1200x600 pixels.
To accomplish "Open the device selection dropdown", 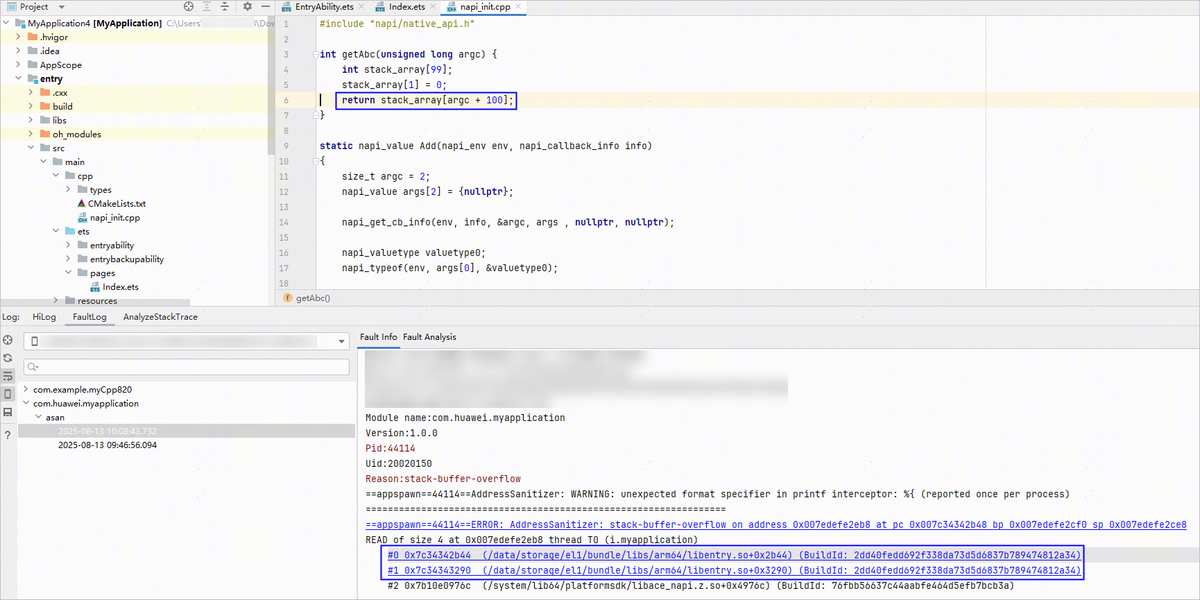I will [x=342, y=342].
